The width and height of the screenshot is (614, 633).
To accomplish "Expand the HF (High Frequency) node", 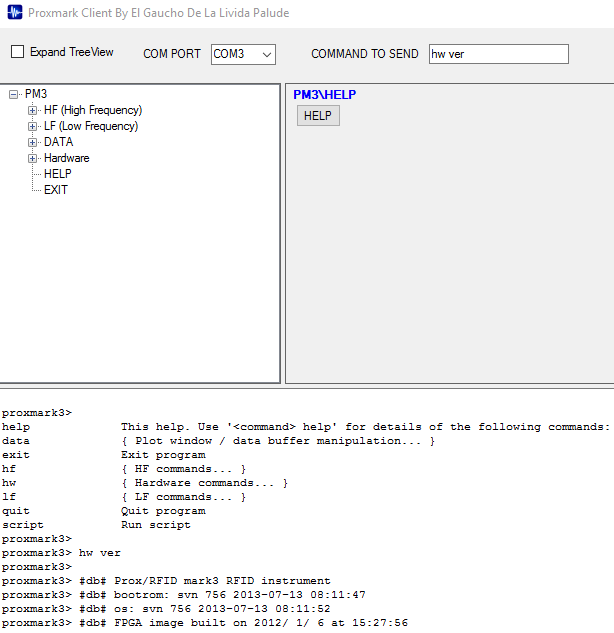I will pos(32,110).
